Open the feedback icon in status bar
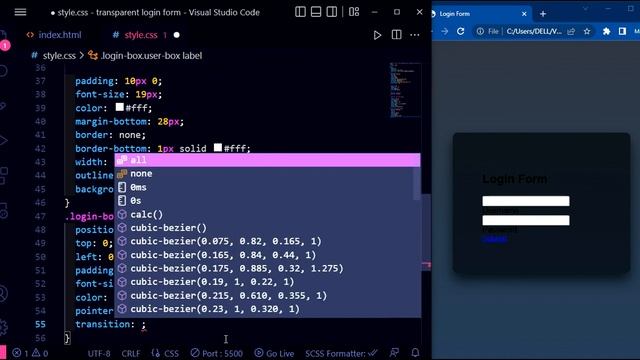The image size is (640, 360). [394, 353]
